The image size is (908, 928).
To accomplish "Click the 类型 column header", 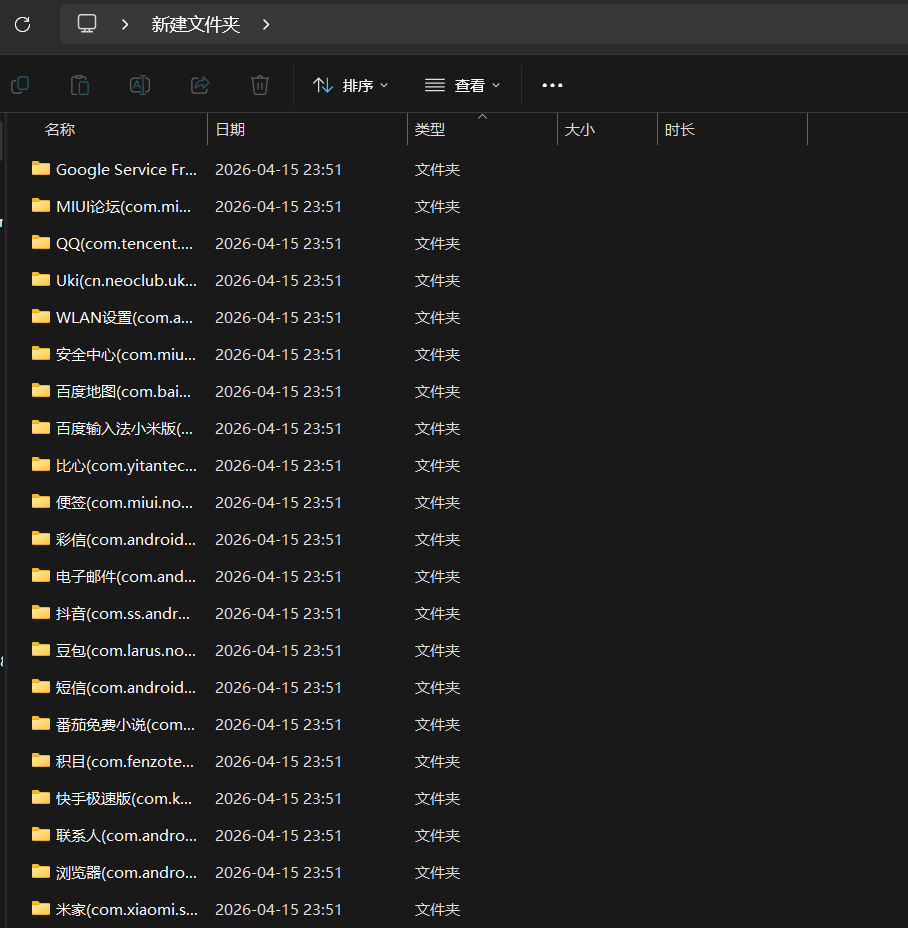I will [x=430, y=130].
